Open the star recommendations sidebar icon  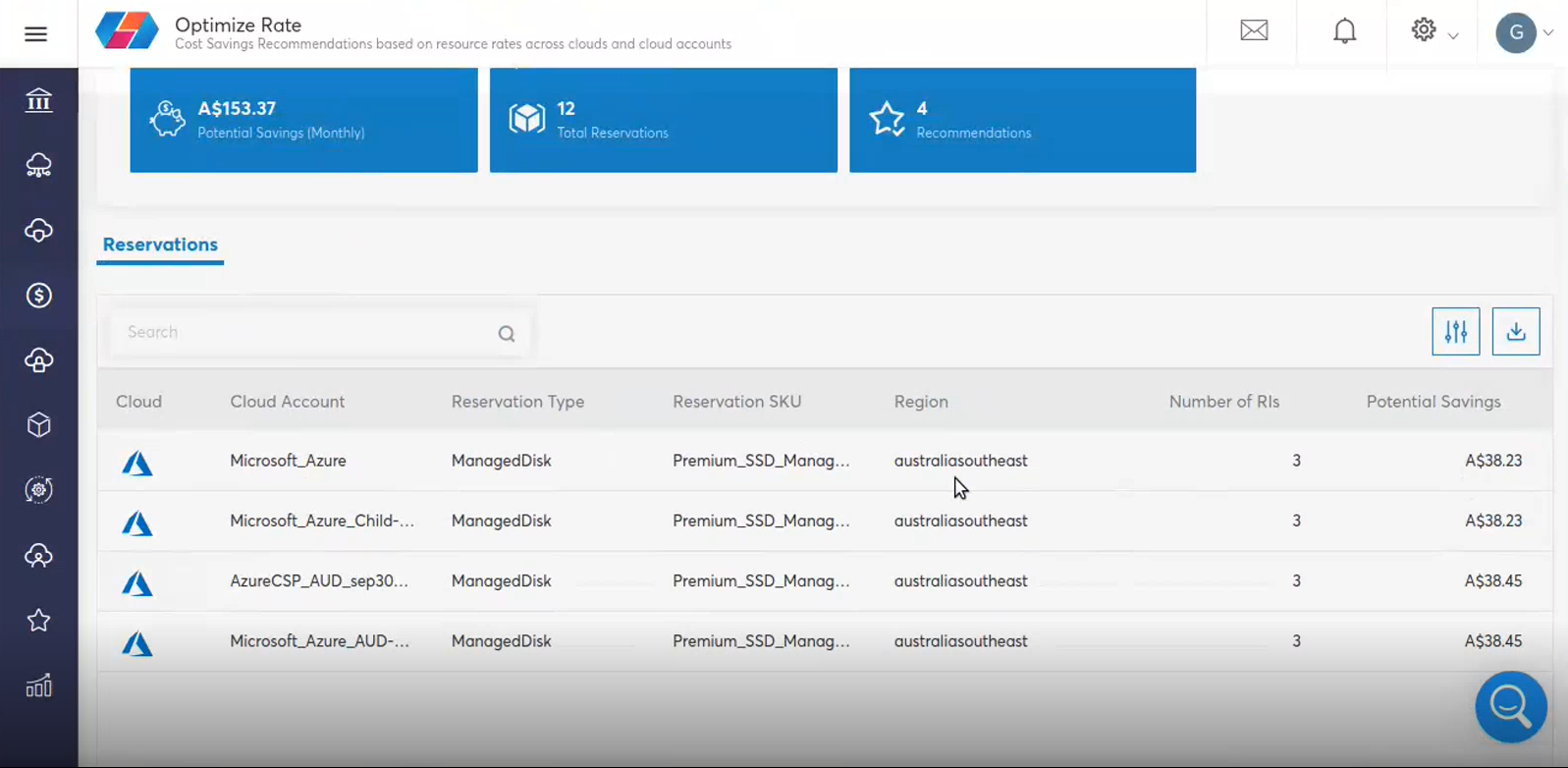click(38, 621)
